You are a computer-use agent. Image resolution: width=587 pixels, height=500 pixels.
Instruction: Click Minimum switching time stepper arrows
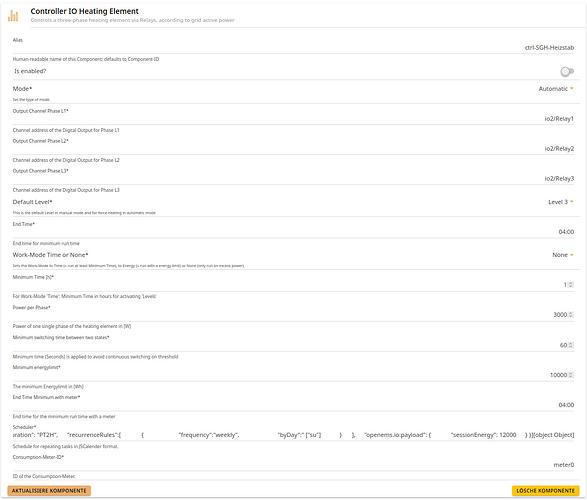coord(571,345)
